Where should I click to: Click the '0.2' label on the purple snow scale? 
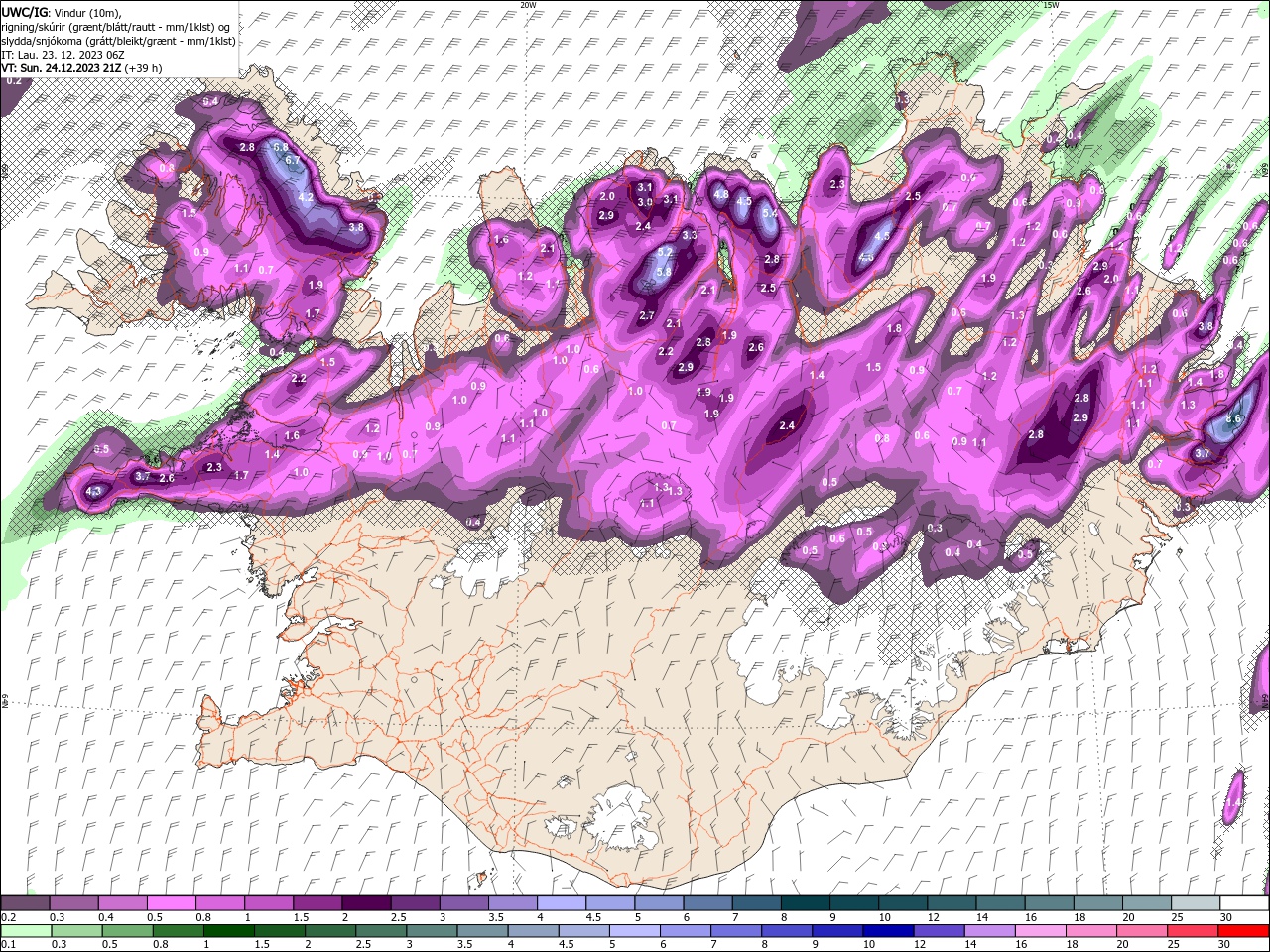click(7, 917)
